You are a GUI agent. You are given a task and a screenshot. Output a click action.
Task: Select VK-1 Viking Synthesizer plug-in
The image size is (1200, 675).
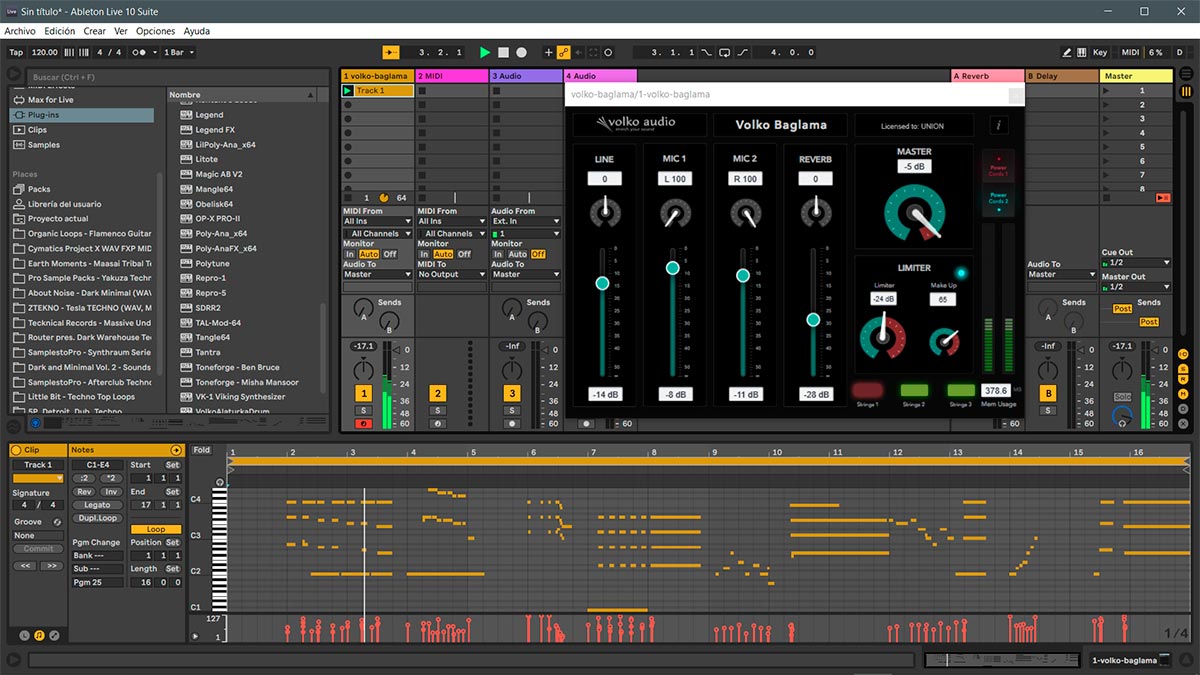tap(240, 397)
